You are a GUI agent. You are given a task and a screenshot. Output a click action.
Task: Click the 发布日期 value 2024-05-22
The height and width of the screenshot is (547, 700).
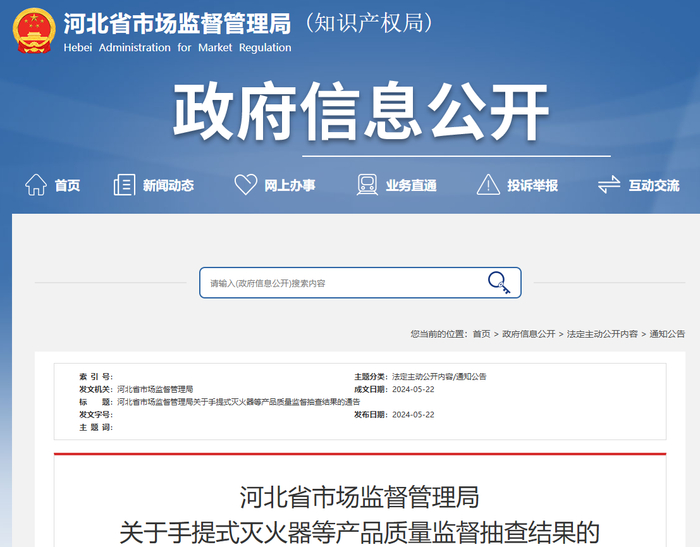coord(413,415)
